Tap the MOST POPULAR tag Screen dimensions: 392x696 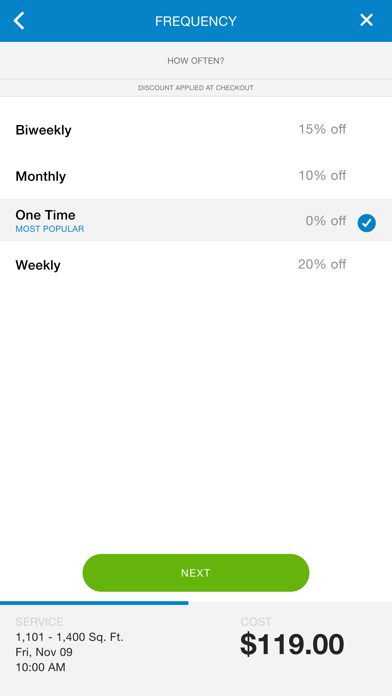[50, 229]
